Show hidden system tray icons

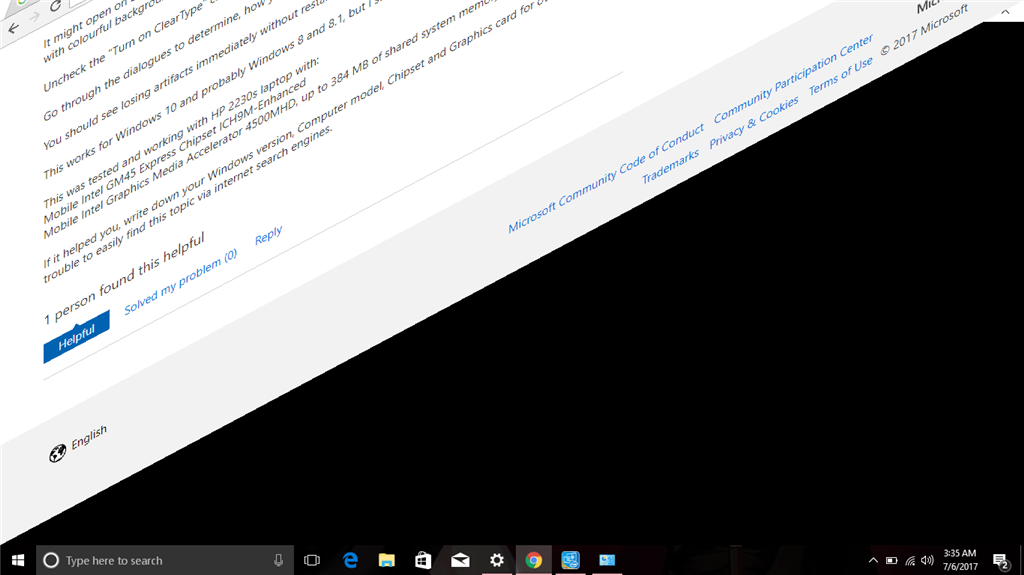(x=873, y=560)
